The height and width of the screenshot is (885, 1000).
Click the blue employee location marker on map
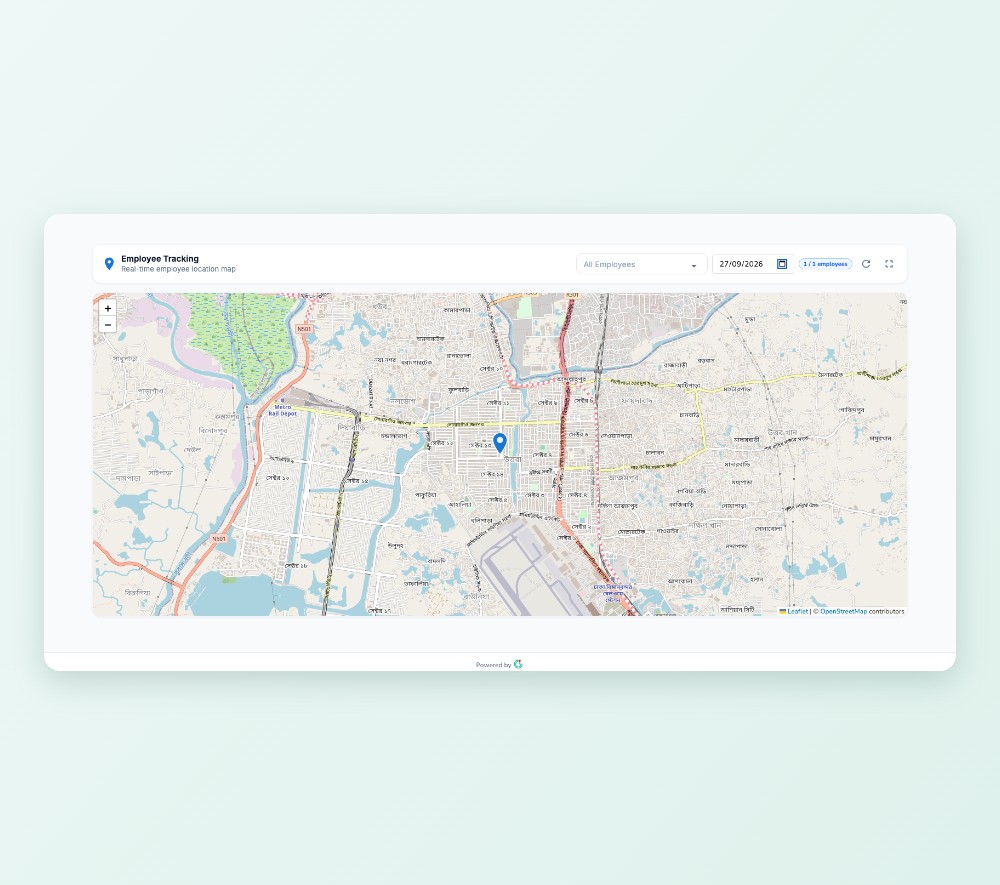click(500, 442)
